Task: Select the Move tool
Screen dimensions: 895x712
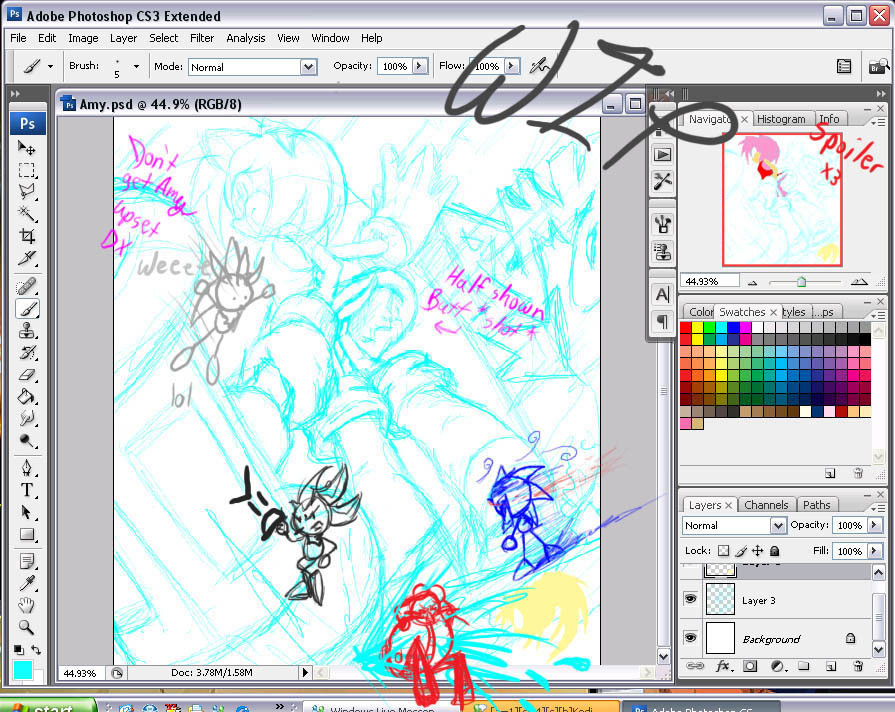Action: tap(26, 148)
